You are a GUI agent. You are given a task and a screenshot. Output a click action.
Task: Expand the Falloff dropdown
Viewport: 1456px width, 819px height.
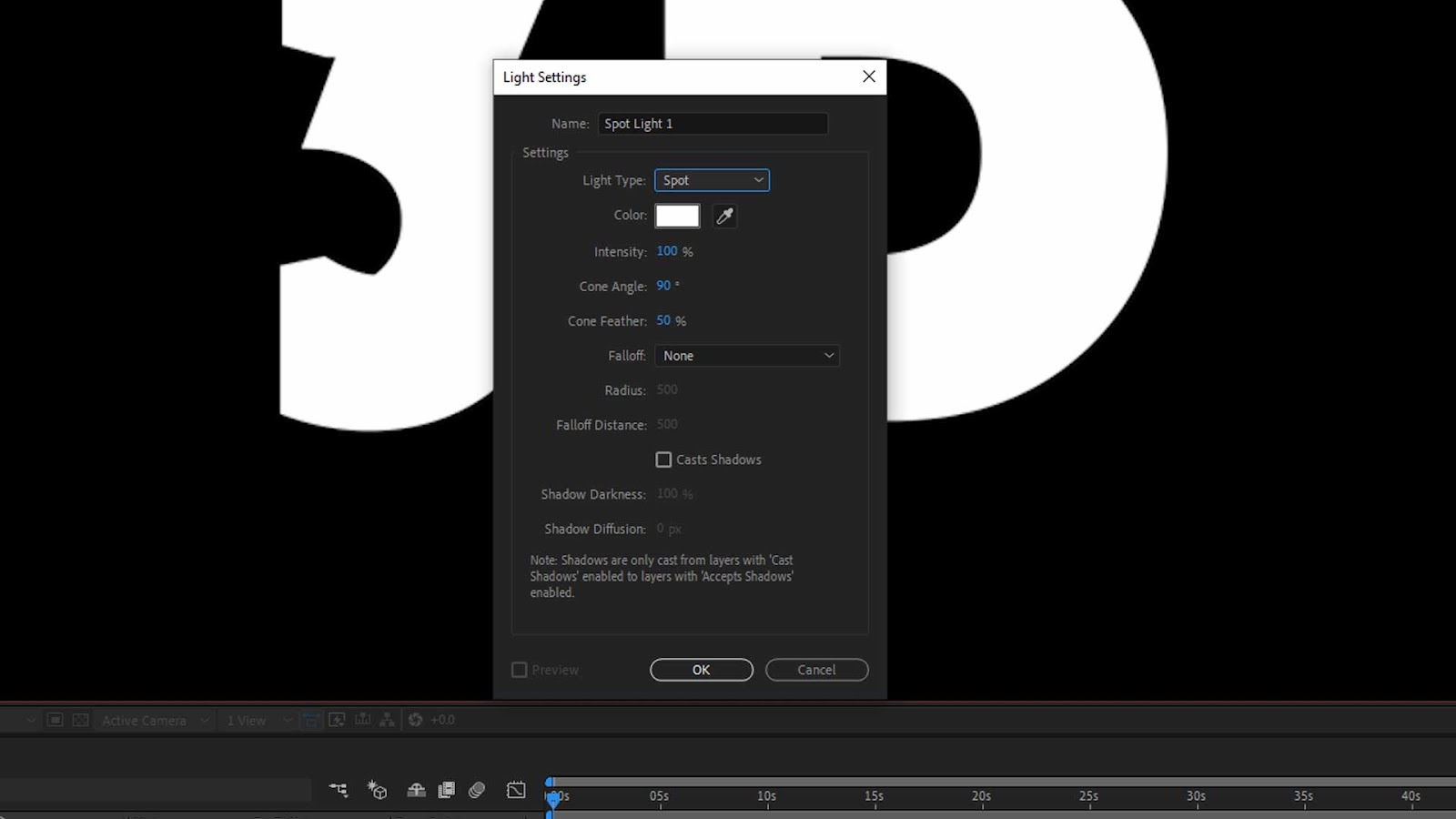pyautogui.click(x=746, y=356)
